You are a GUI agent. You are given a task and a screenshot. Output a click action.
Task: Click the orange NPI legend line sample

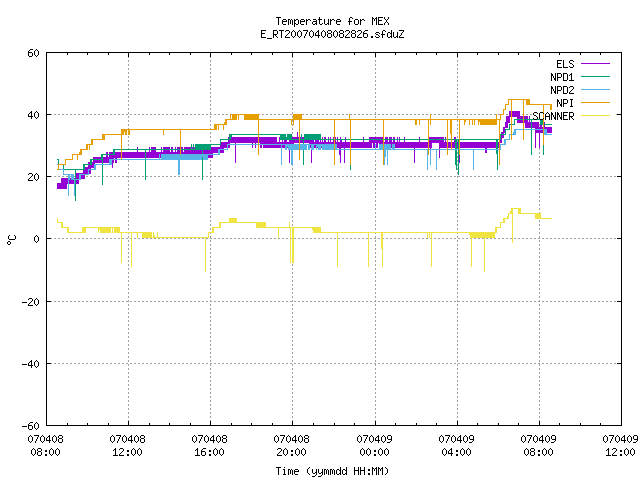click(596, 103)
